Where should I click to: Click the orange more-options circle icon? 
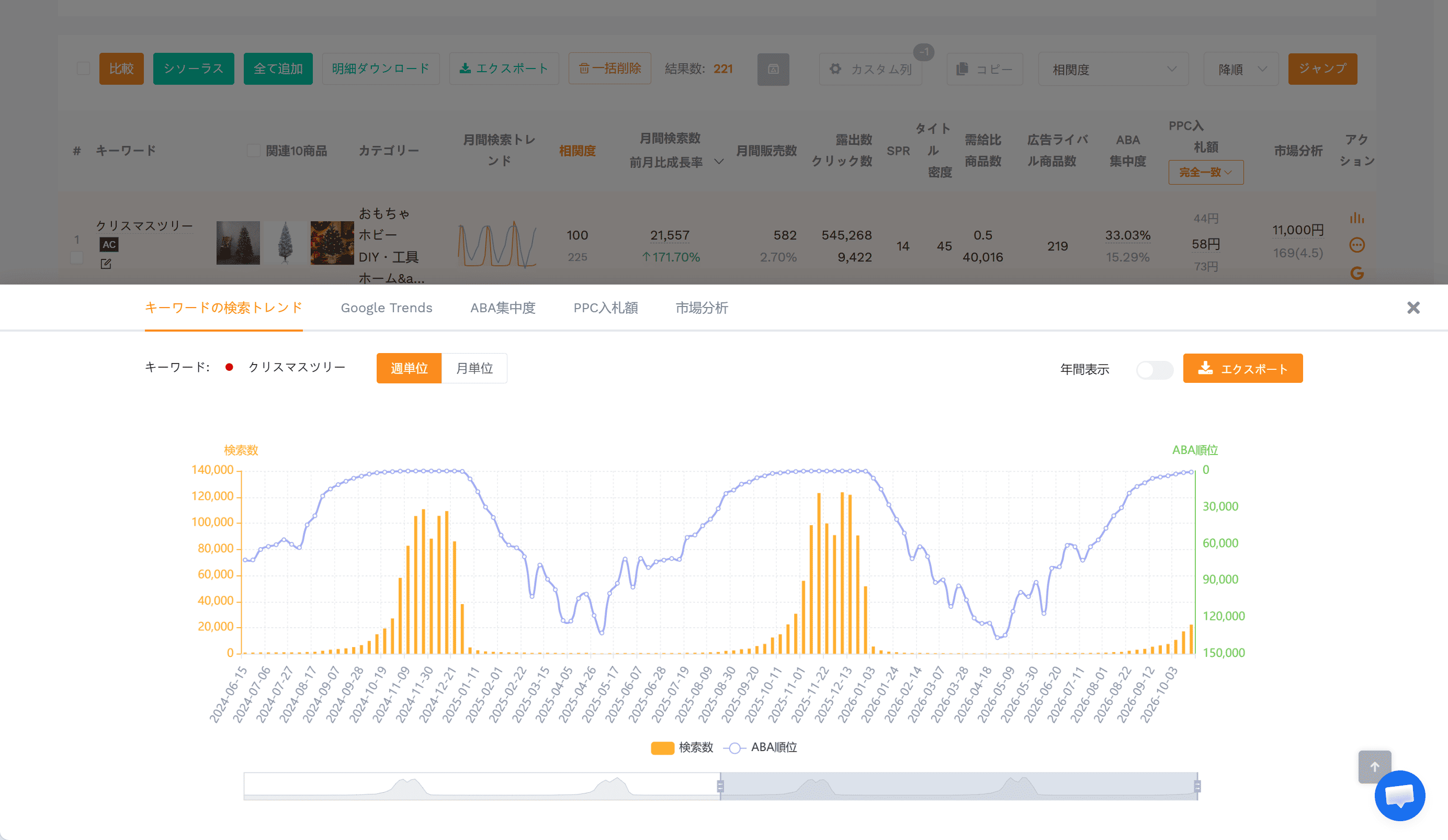tap(1356, 245)
